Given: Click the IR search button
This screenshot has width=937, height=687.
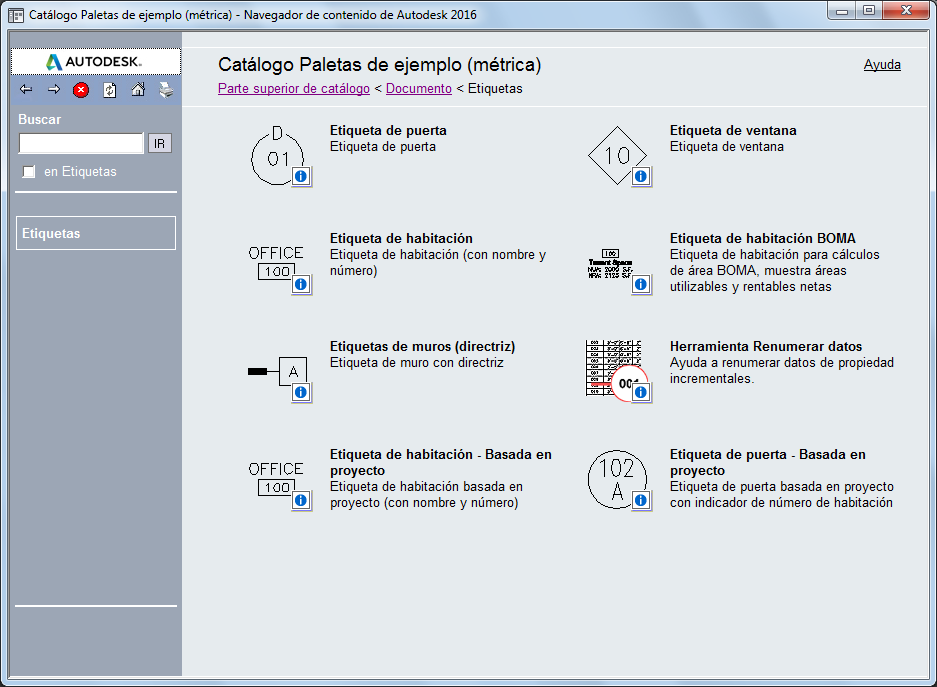Looking at the screenshot, I should click(x=160, y=143).
